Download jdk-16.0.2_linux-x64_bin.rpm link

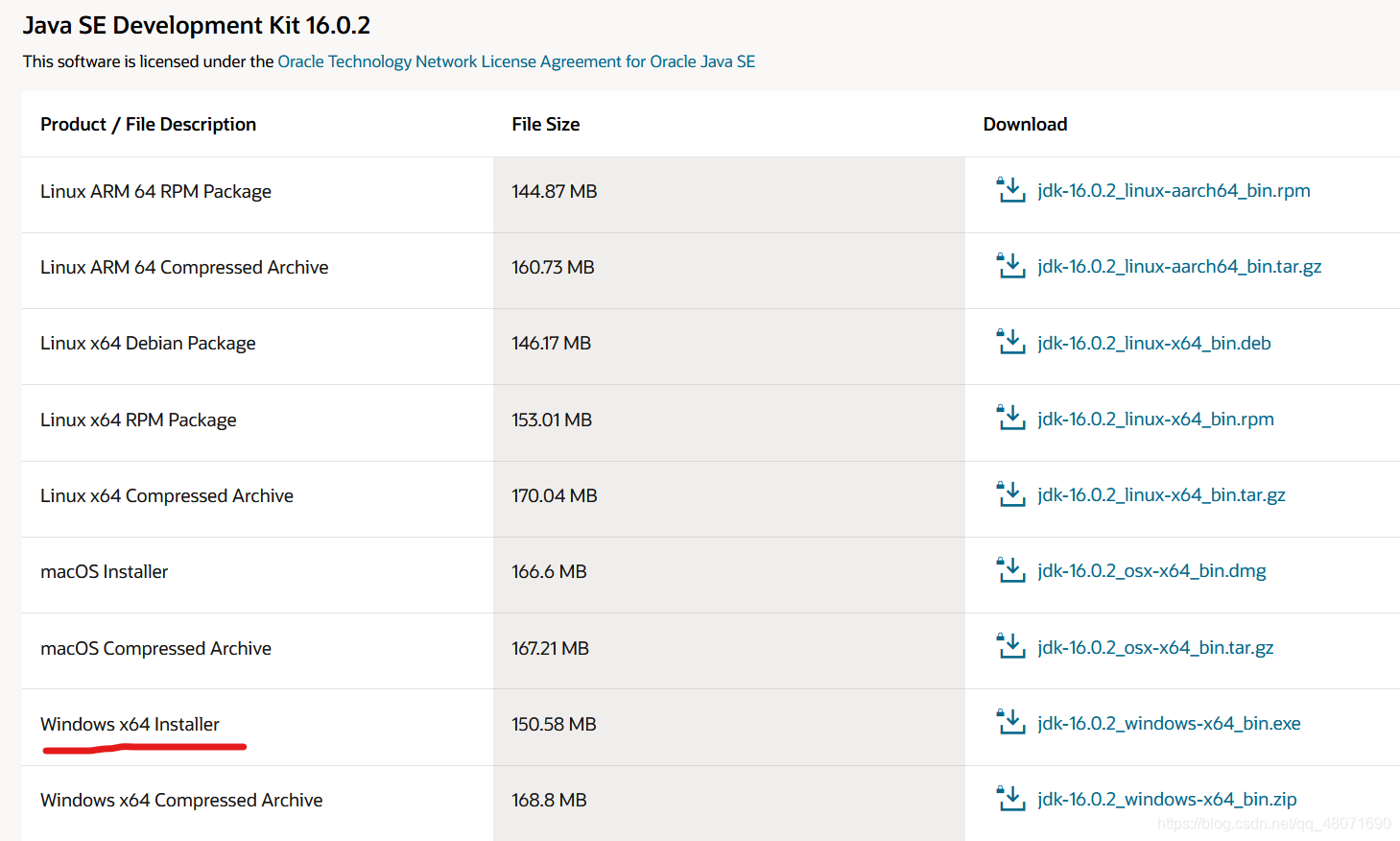tap(1155, 419)
